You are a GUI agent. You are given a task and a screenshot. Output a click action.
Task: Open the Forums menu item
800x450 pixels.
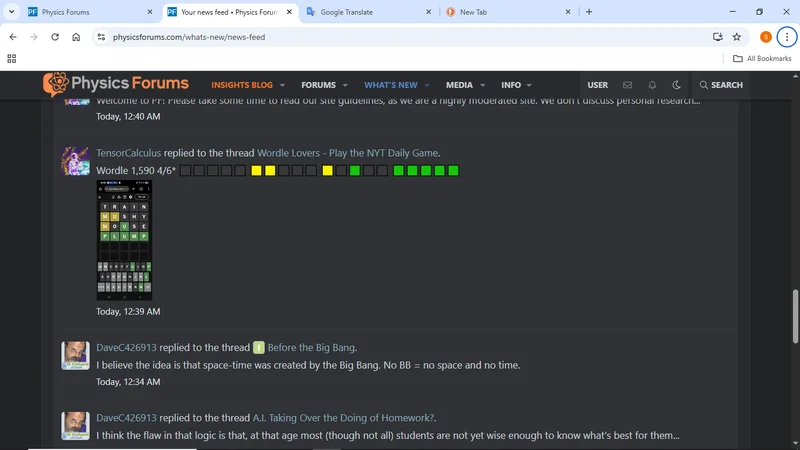[318, 85]
